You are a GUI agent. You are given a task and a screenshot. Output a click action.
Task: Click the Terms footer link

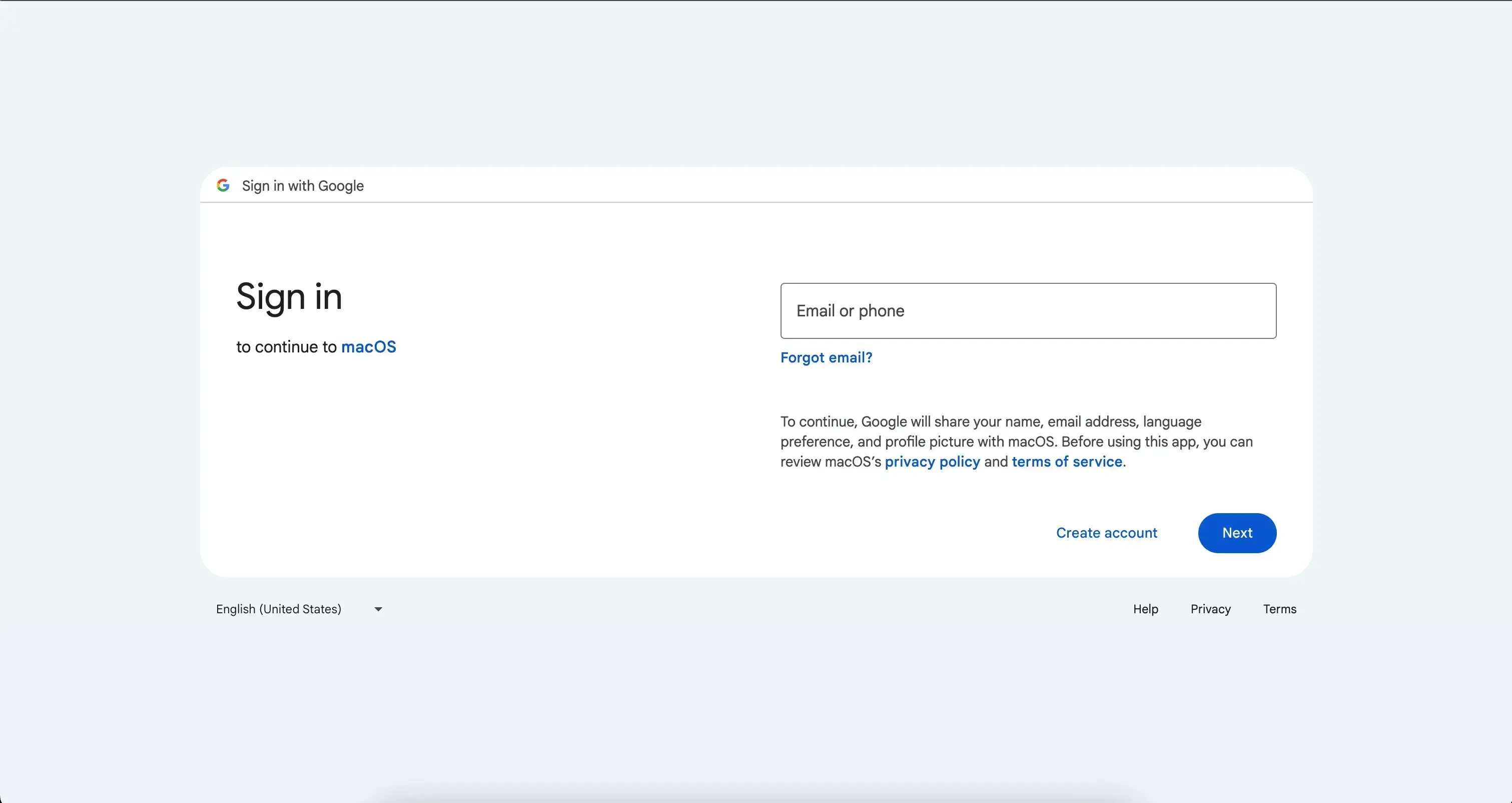pos(1279,609)
